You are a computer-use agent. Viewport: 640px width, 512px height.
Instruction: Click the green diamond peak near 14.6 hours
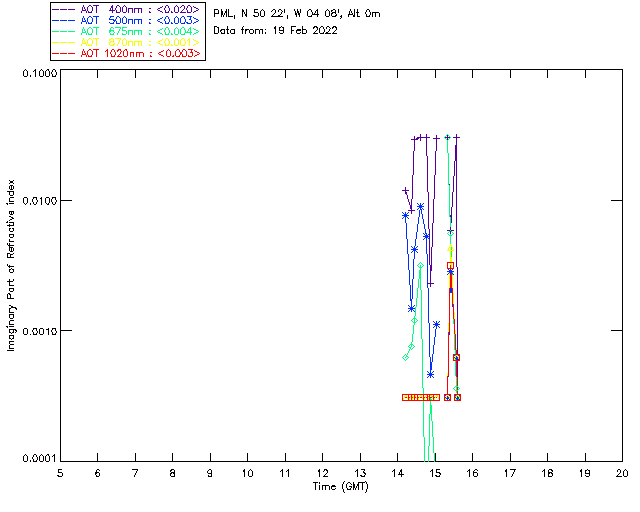click(420, 266)
